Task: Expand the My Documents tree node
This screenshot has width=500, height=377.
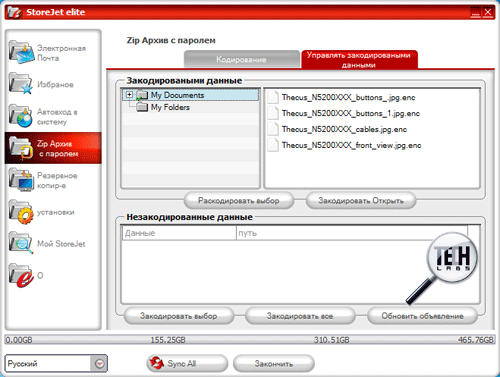Action: click(x=129, y=95)
